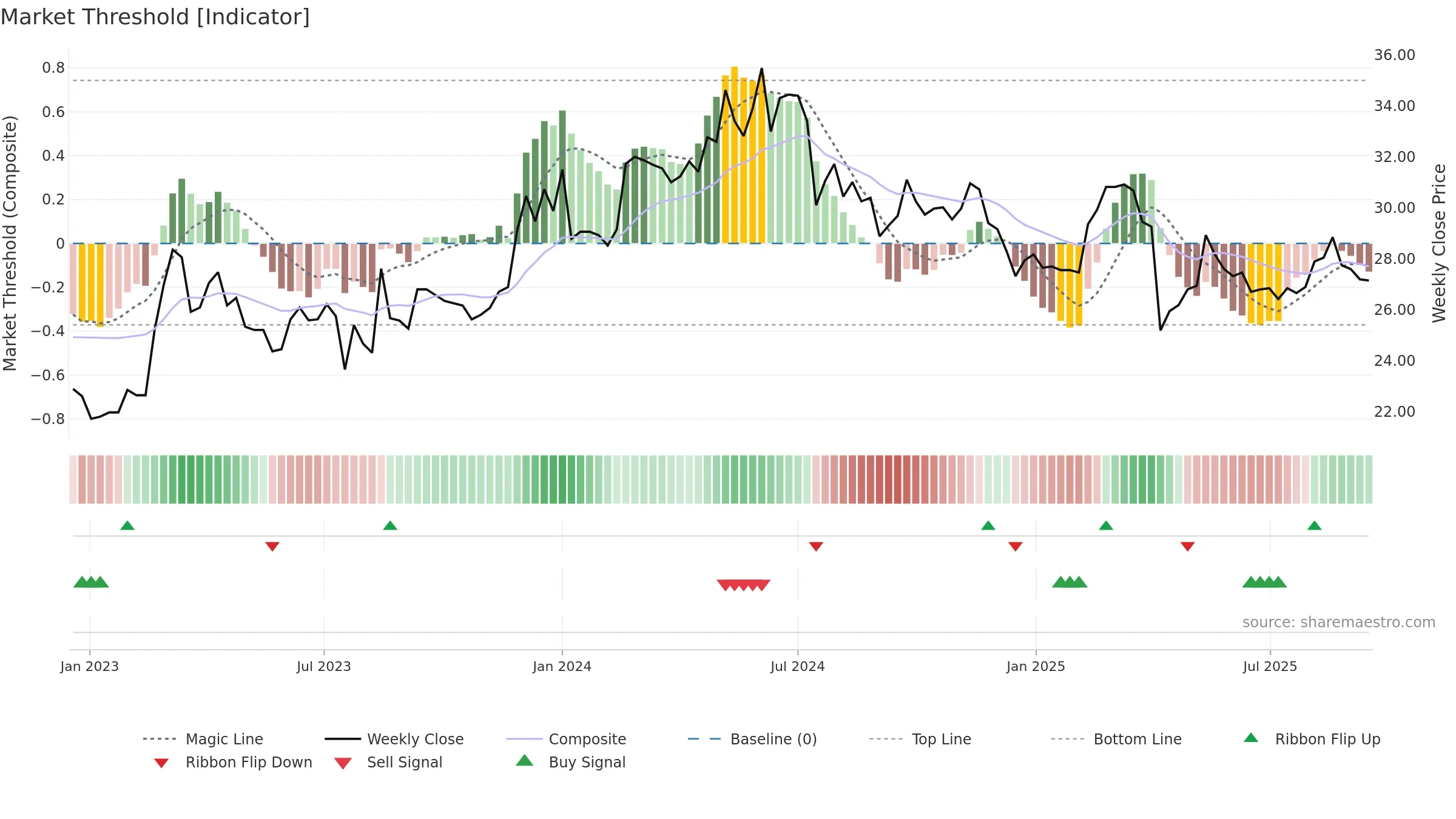Click the buy signal cluster at Jan 2023

click(x=91, y=582)
